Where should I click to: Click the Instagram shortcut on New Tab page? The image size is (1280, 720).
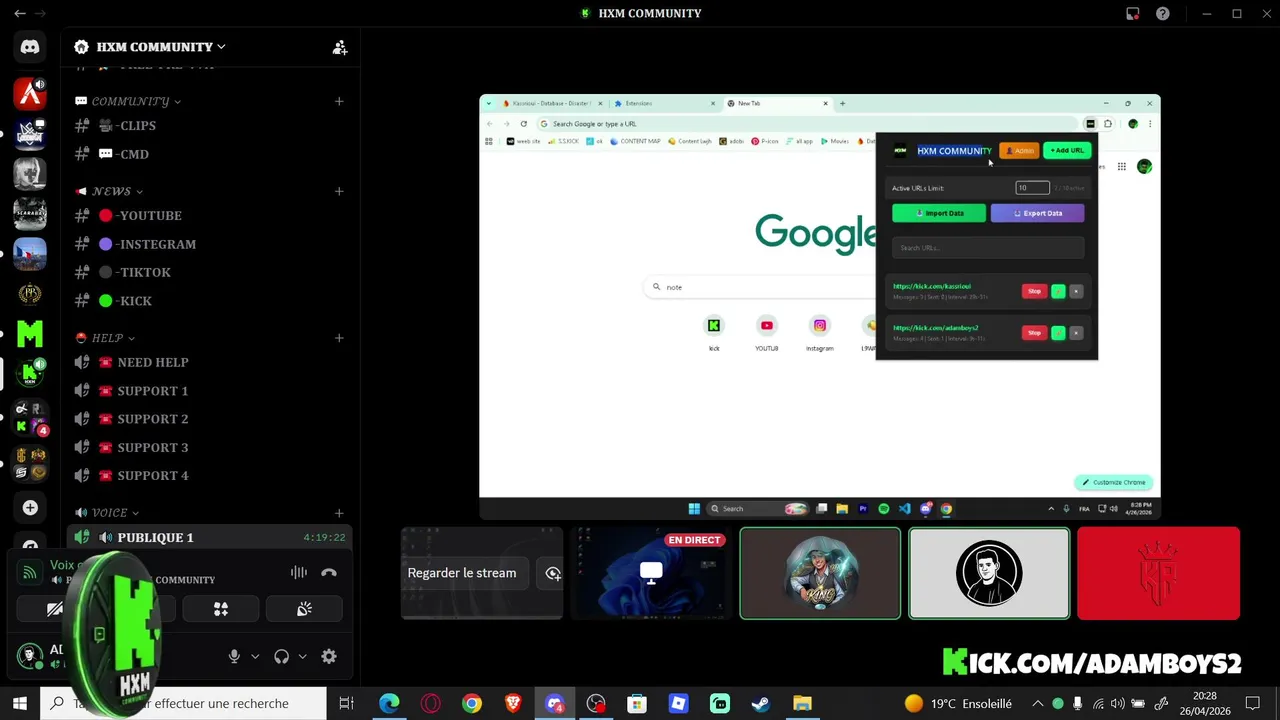[x=820, y=334]
